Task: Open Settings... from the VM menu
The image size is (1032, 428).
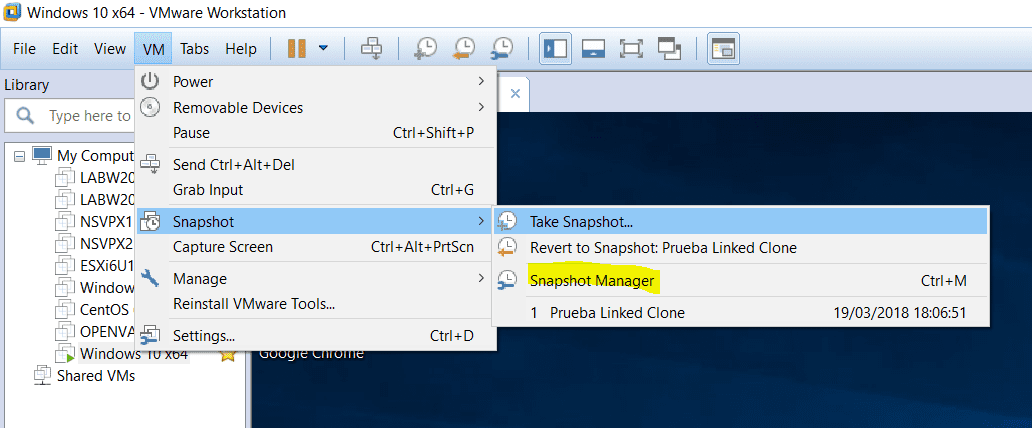Action: click(x=204, y=336)
